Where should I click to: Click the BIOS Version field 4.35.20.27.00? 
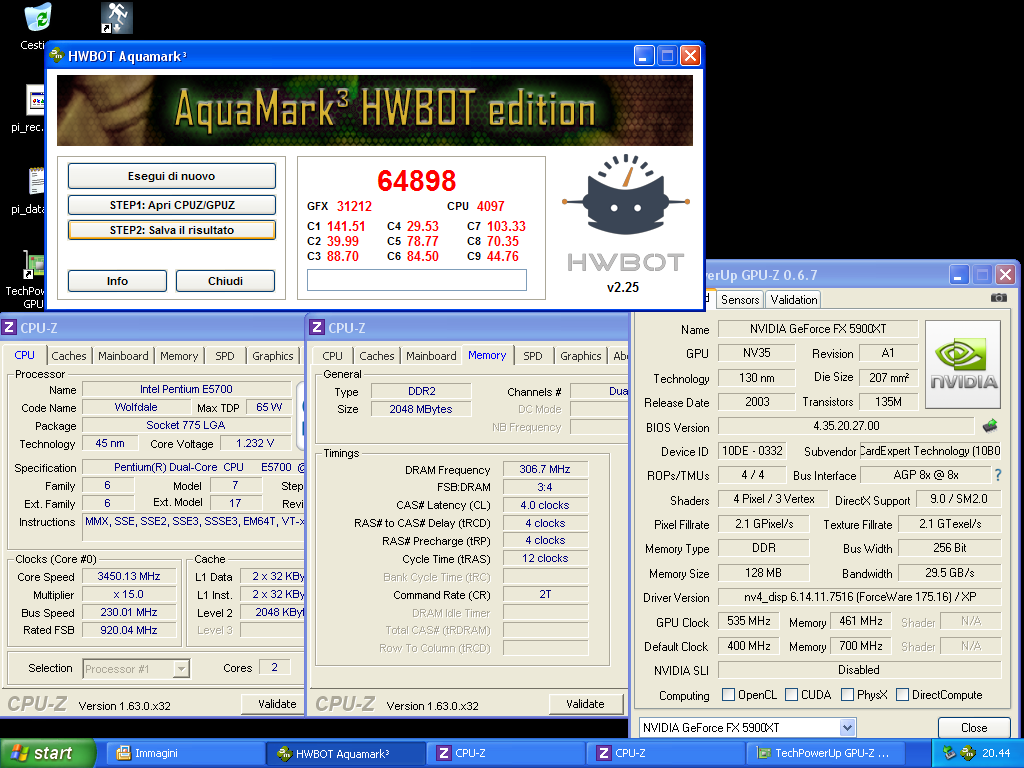click(x=846, y=426)
